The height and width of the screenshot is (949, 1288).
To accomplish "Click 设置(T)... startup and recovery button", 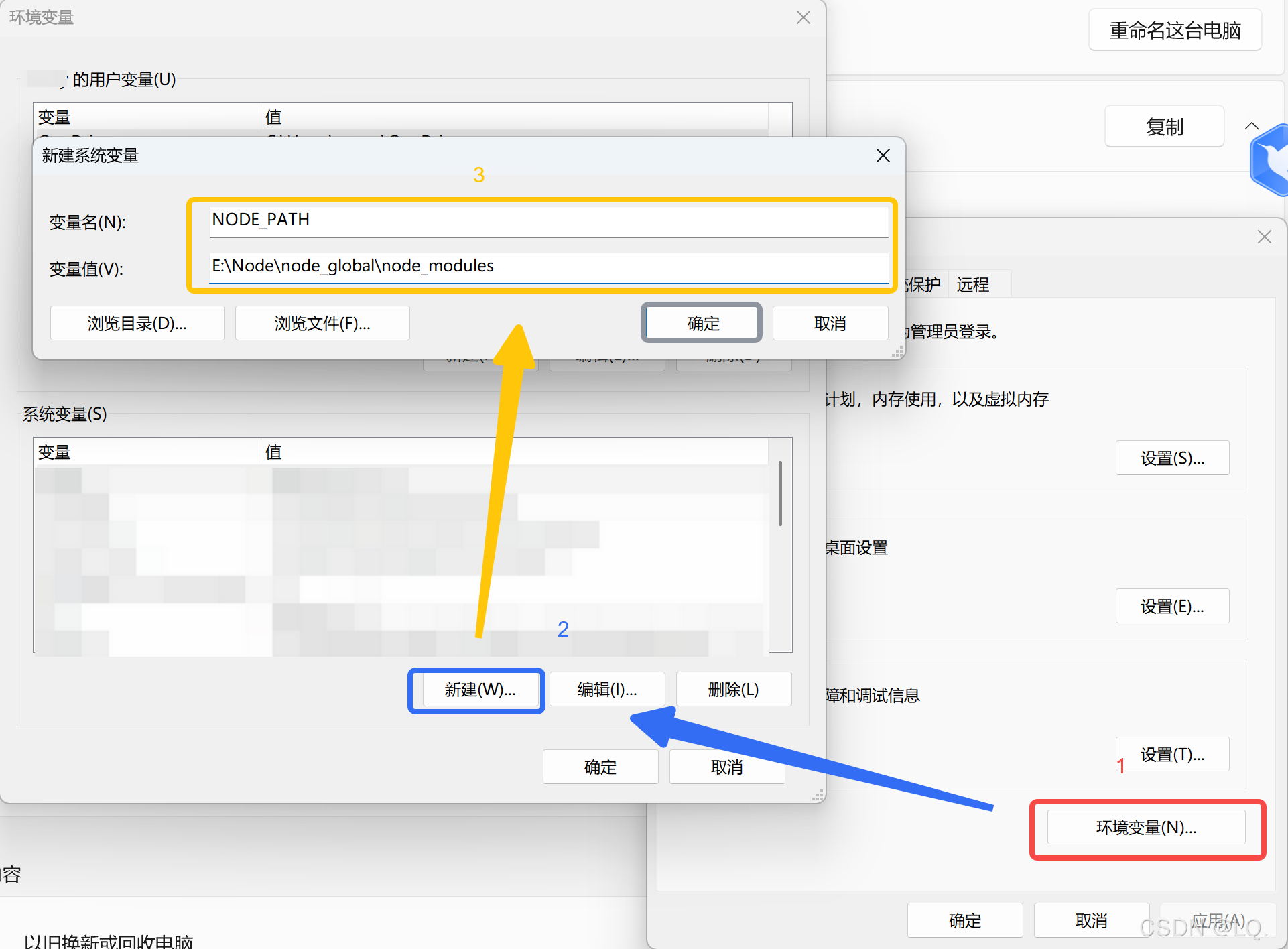I will 1172,755.
